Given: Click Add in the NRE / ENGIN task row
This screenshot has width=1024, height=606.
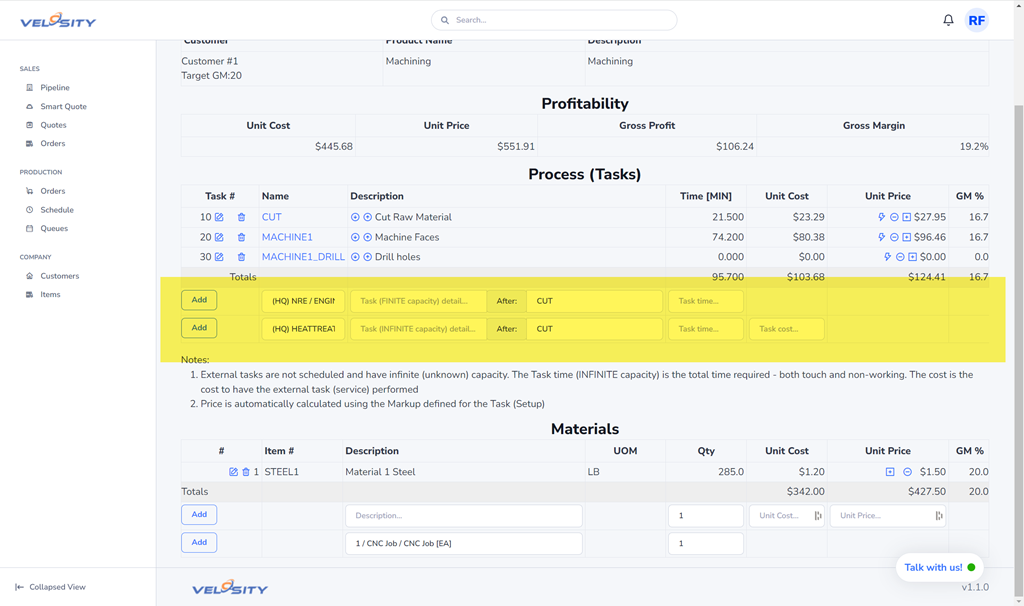Looking at the screenshot, I should pyautogui.click(x=199, y=300).
